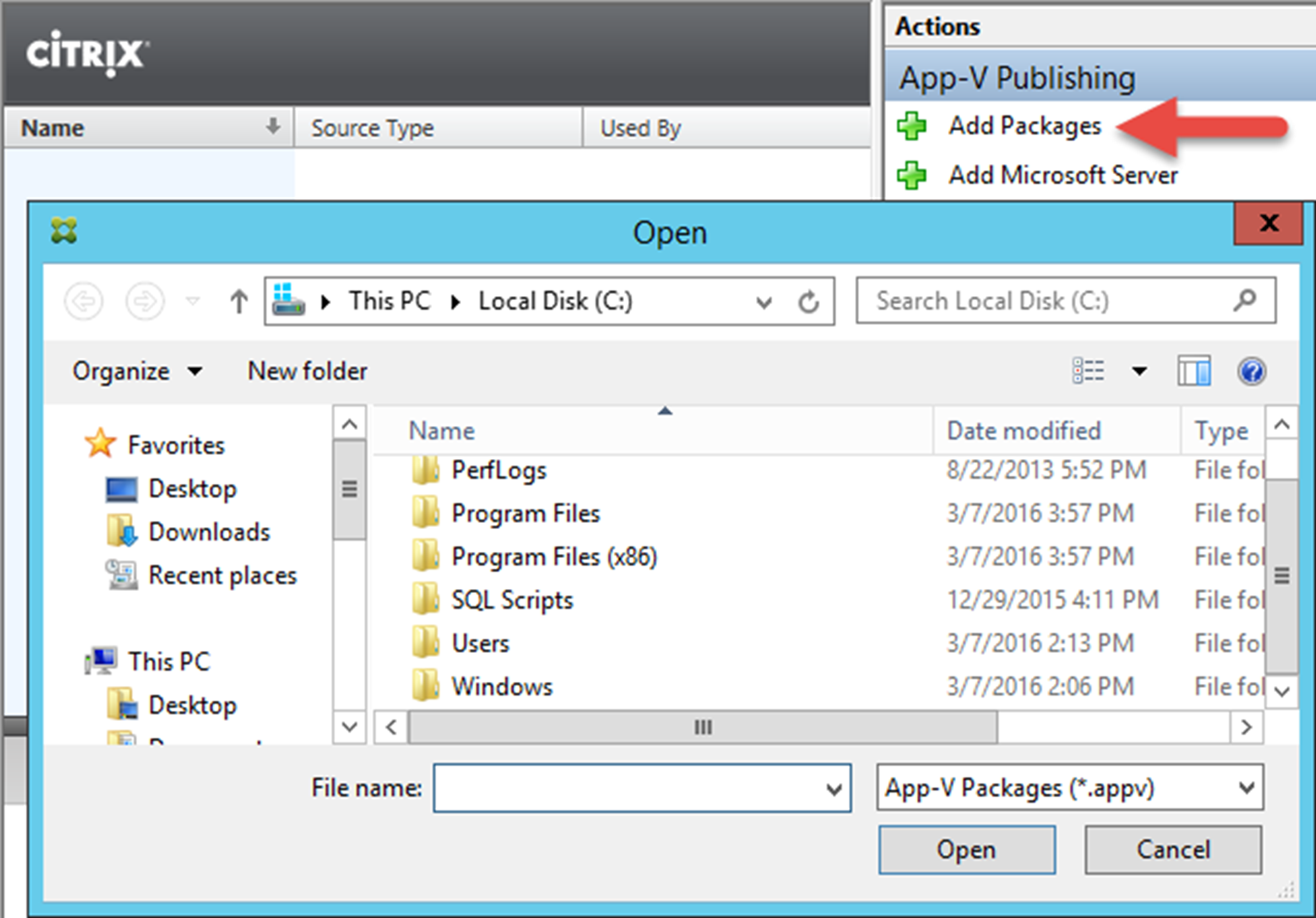The height and width of the screenshot is (918, 1316).
Task: Click arrow before This PC in breadcrumb
Action: [x=325, y=302]
